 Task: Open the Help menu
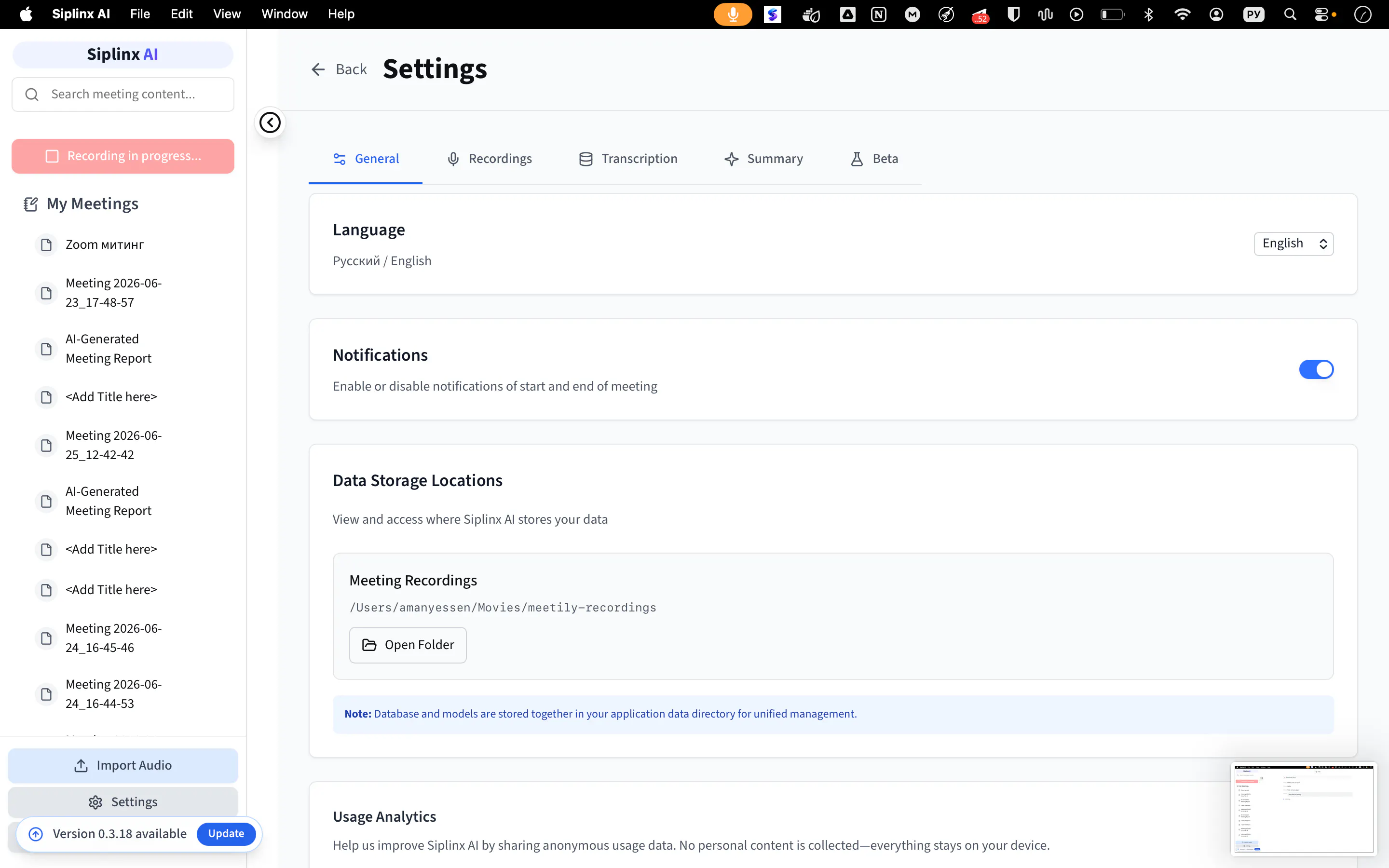click(341, 14)
